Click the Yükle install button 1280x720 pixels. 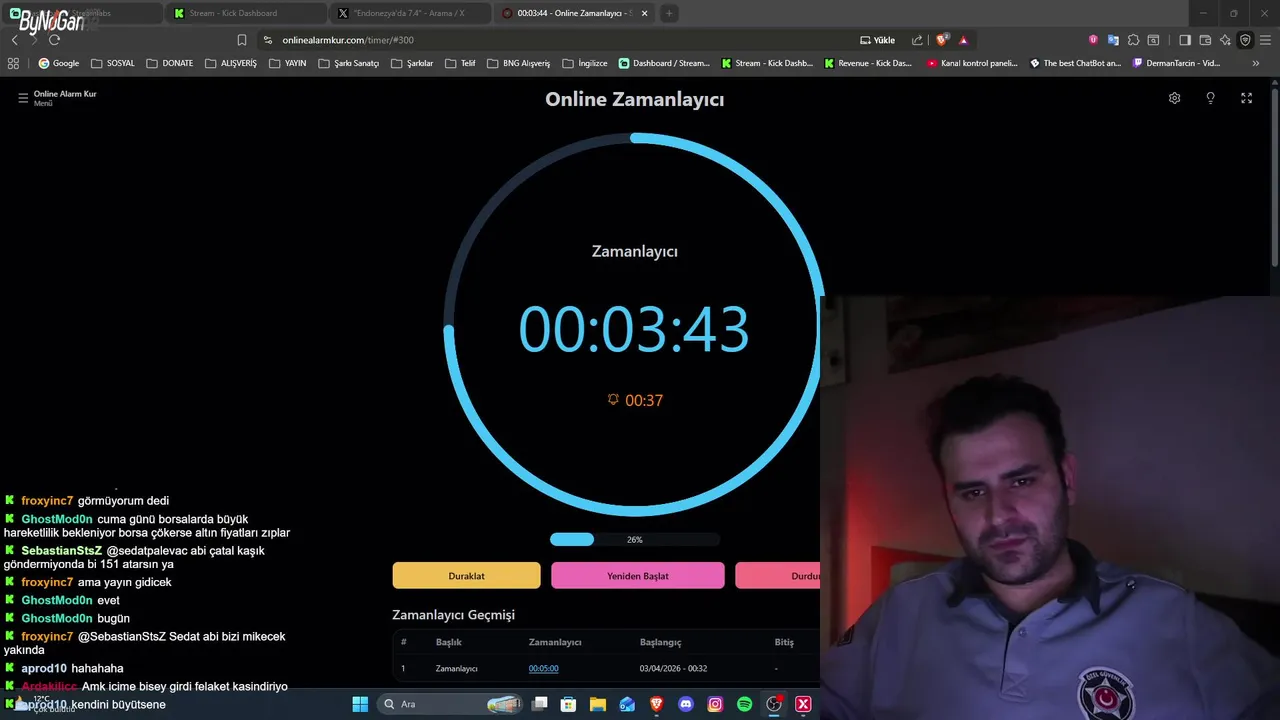pyautogui.click(x=877, y=40)
